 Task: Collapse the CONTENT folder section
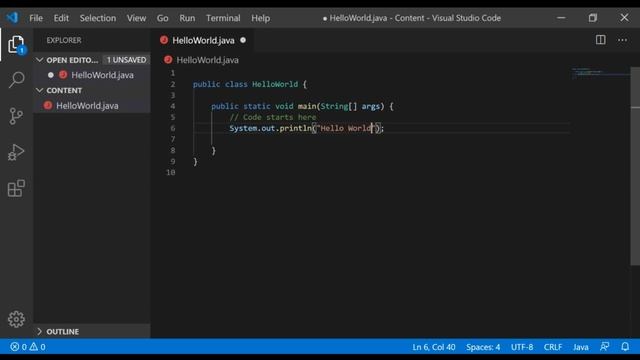(40, 90)
